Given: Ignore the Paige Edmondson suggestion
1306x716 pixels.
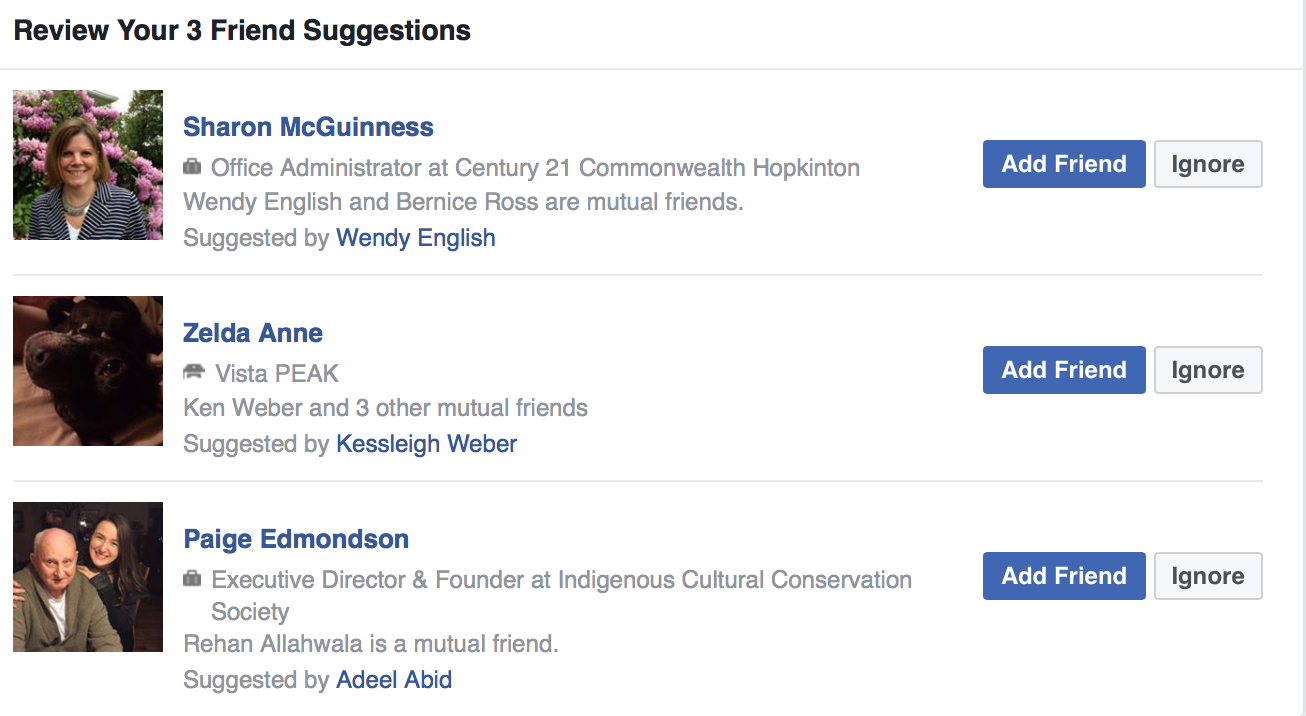Looking at the screenshot, I should 1208,575.
